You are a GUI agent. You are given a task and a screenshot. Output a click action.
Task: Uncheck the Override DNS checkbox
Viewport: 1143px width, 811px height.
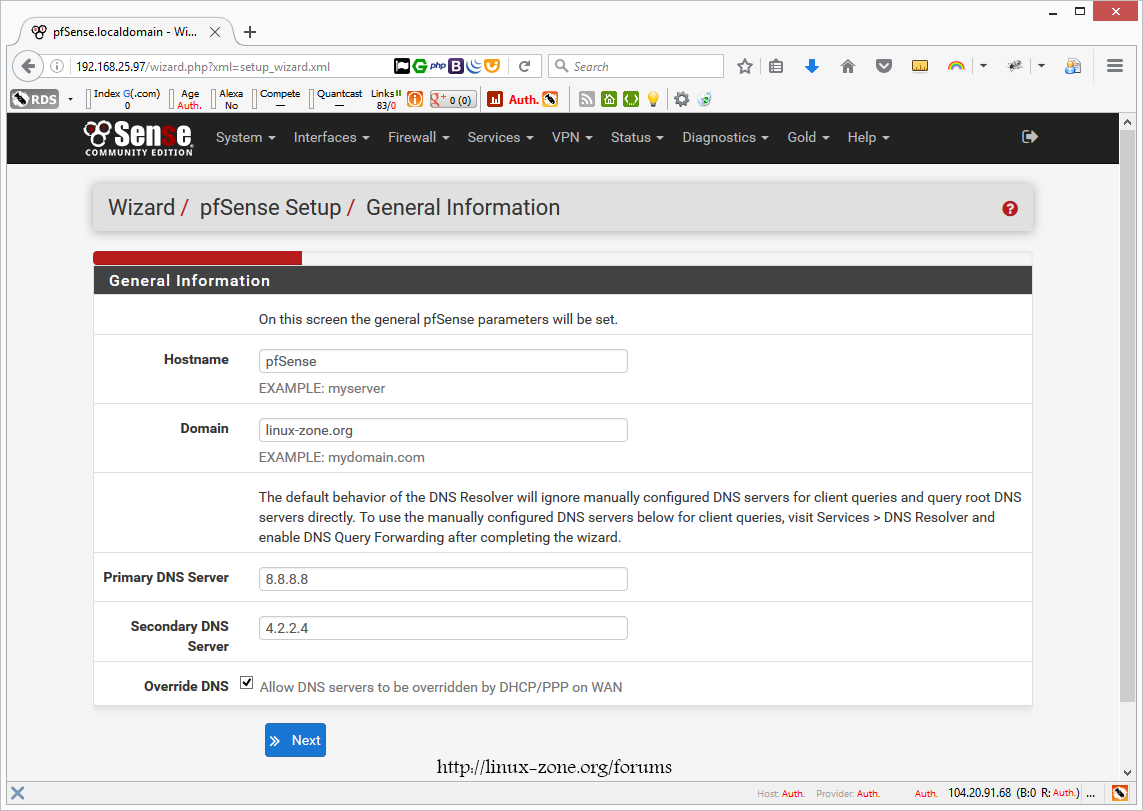coord(247,683)
